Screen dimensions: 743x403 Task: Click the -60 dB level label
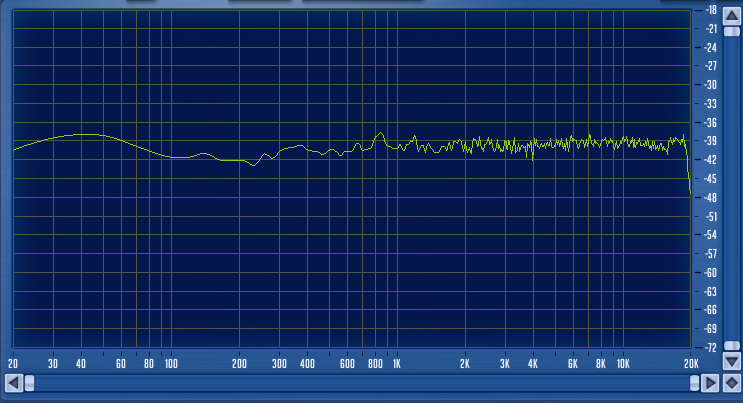tap(710, 273)
